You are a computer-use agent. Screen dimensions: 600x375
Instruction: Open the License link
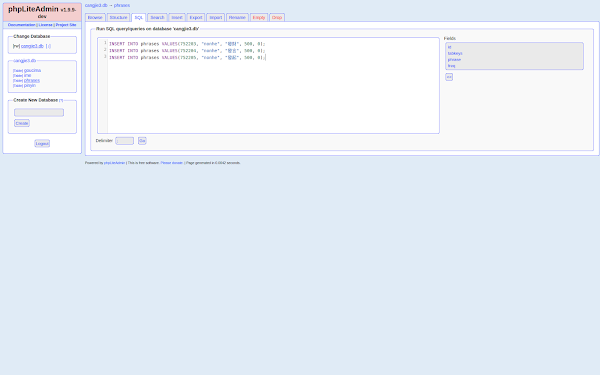pos(46,25)
